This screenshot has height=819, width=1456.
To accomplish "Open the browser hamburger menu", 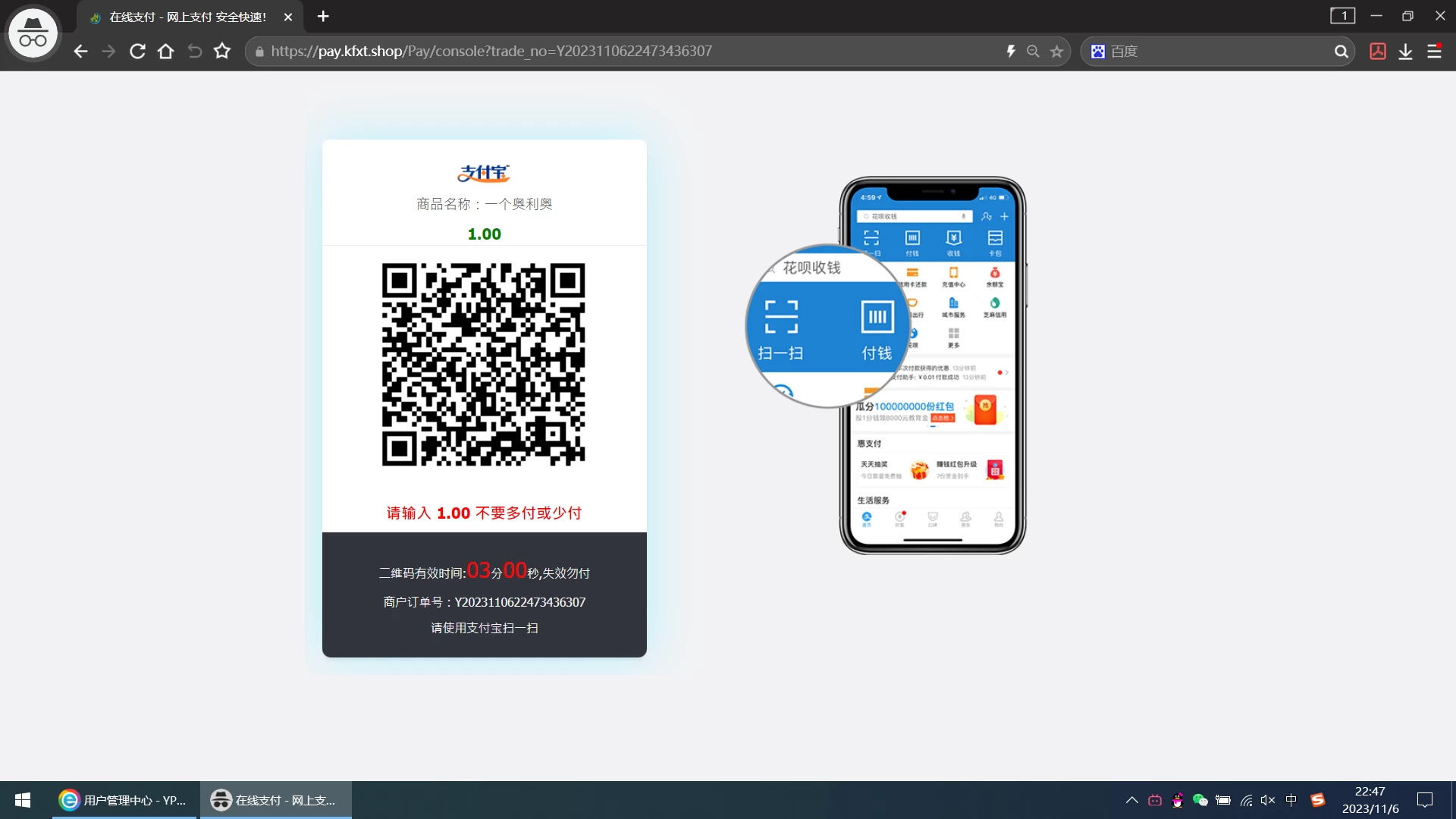I will point(1434,52).
